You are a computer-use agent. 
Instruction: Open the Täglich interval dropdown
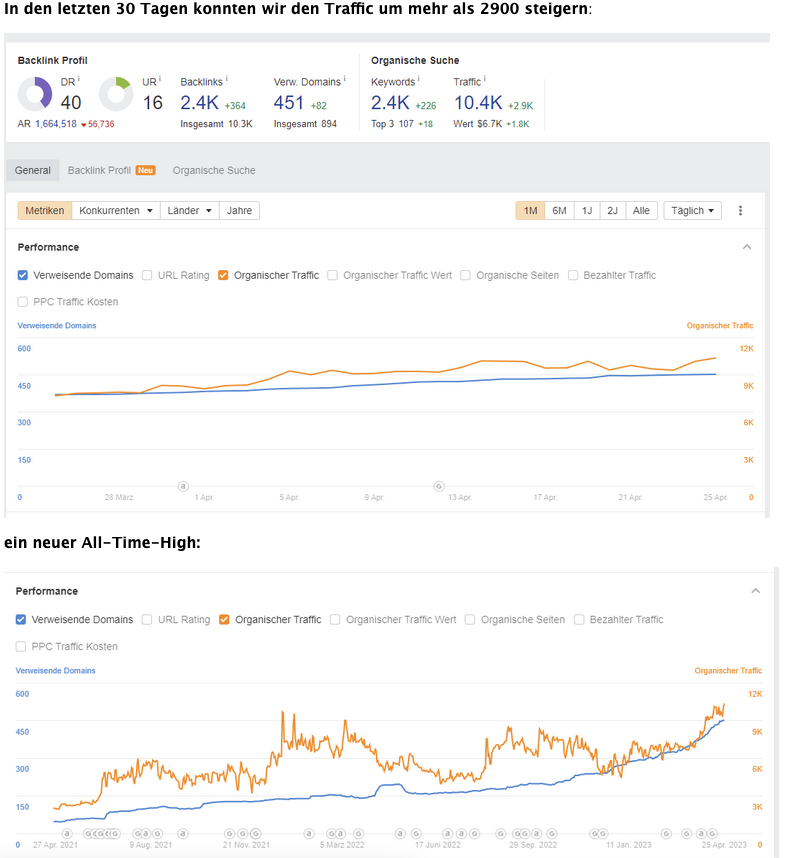pos(692,211)
